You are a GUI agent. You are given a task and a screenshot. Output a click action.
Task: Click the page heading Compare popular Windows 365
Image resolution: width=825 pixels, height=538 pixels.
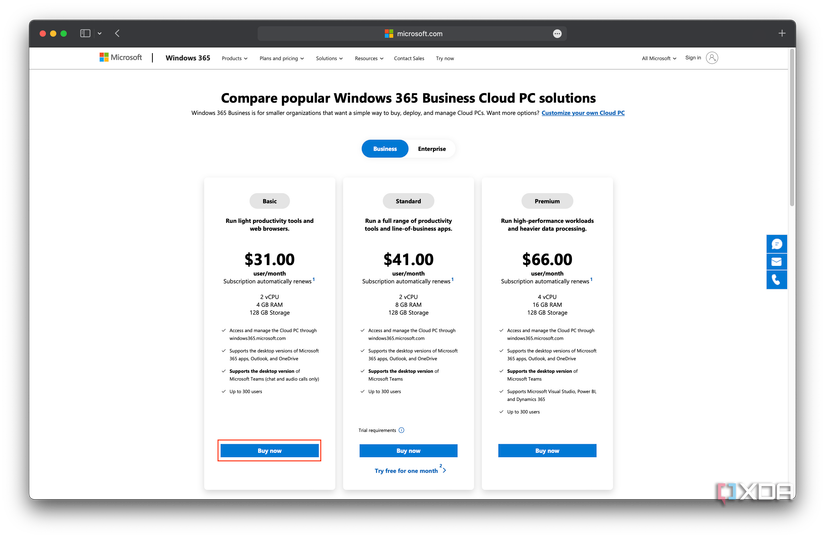click(x=408, y=98)
